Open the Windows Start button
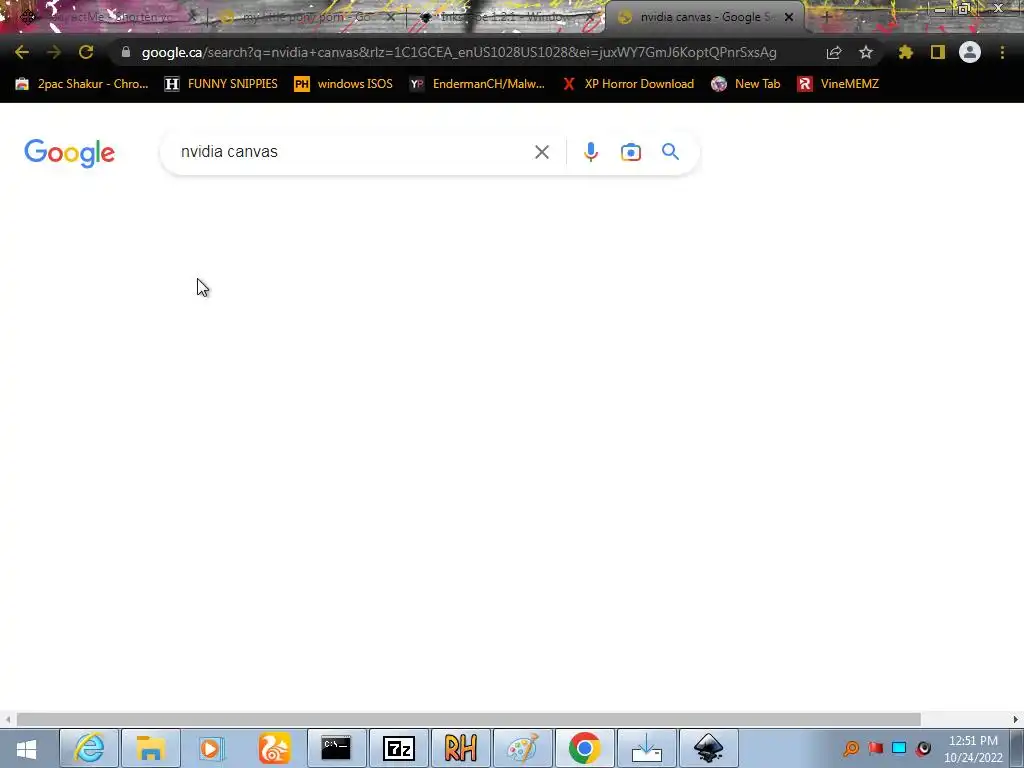 27,748
